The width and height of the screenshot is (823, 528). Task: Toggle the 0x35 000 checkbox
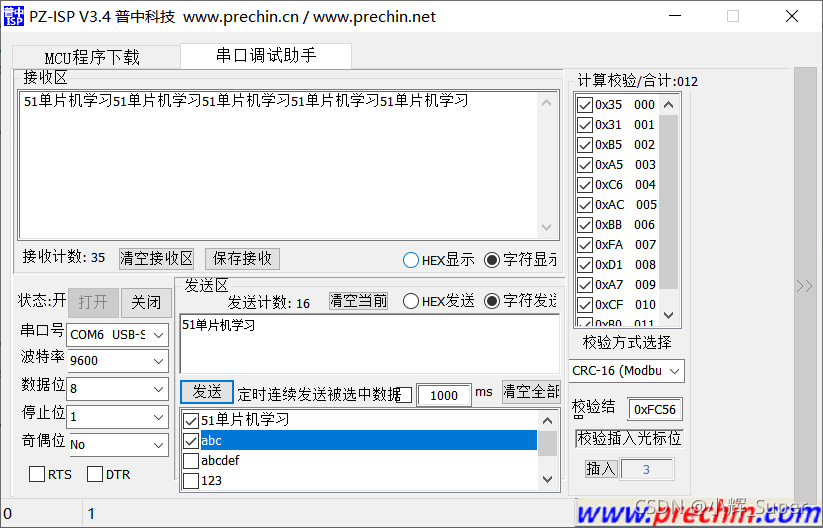[585, 105]
